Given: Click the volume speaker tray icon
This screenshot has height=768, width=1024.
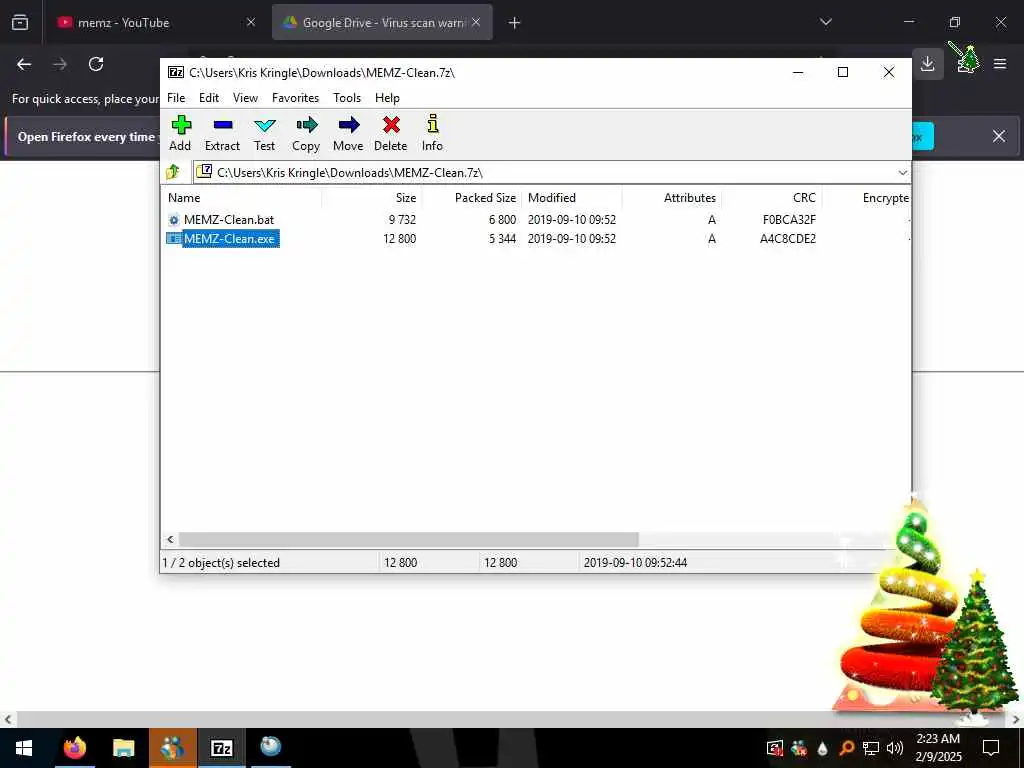Looking at the screenshot, I should [x=894, y=748].
